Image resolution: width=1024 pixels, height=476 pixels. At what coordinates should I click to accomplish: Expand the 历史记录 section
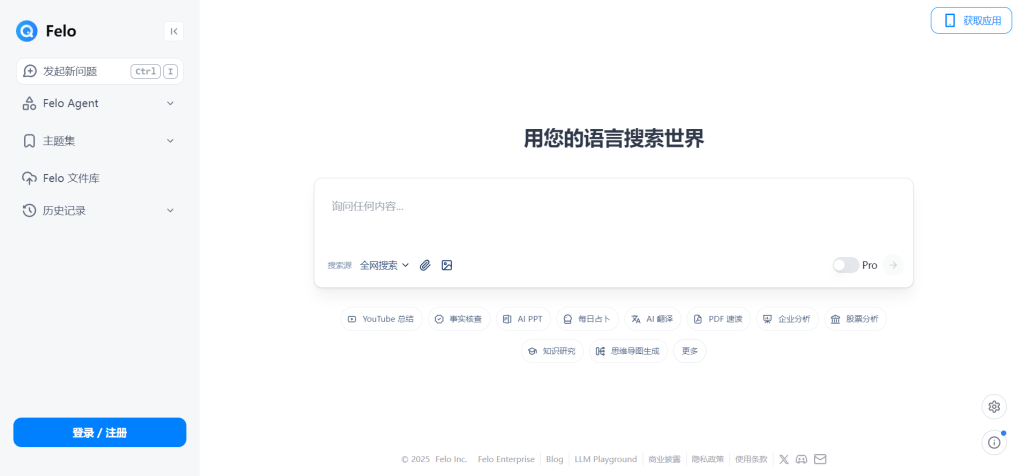point(99,210)
